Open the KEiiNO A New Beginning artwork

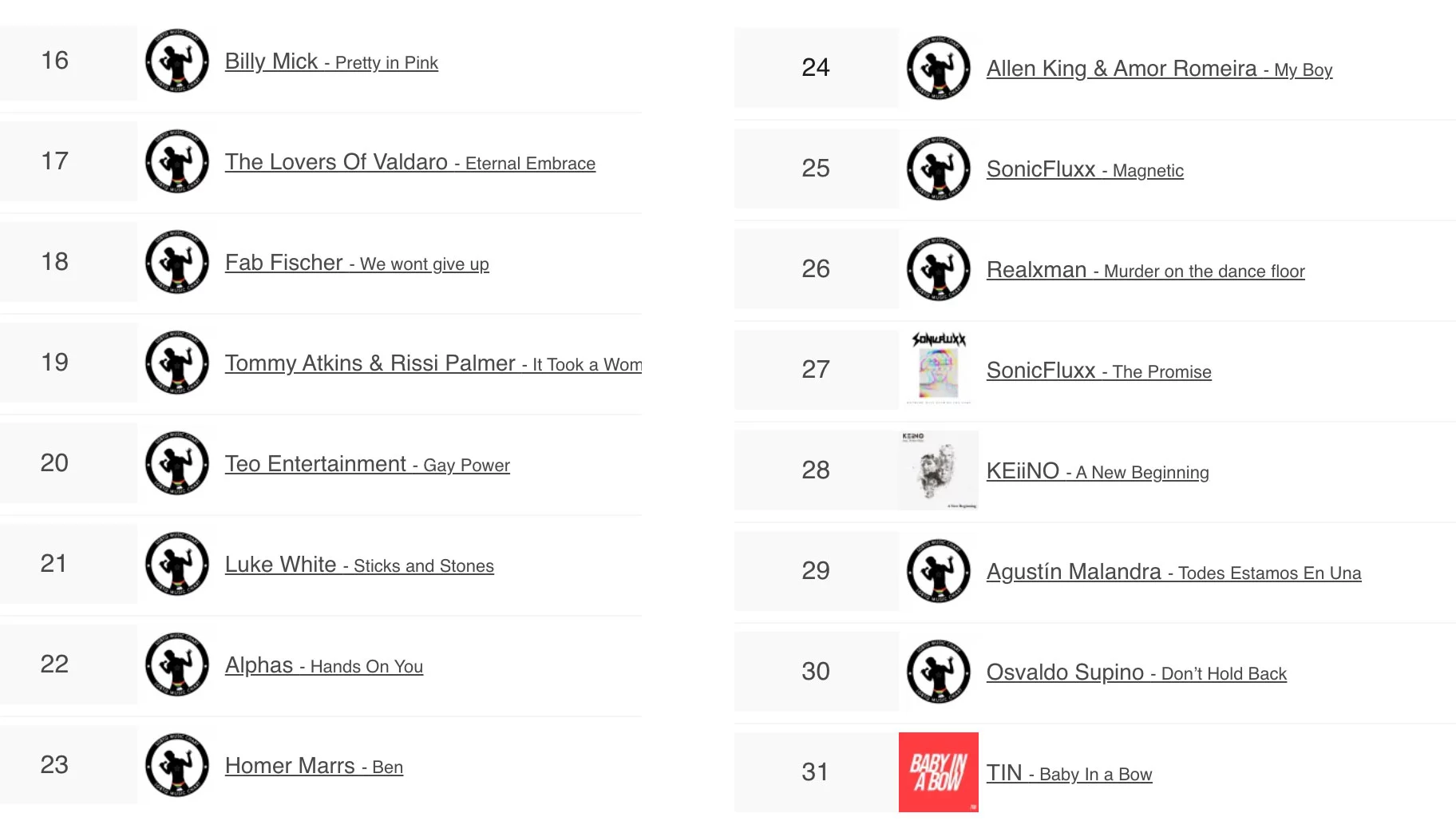pyautogui.click(x=939, y=470)
